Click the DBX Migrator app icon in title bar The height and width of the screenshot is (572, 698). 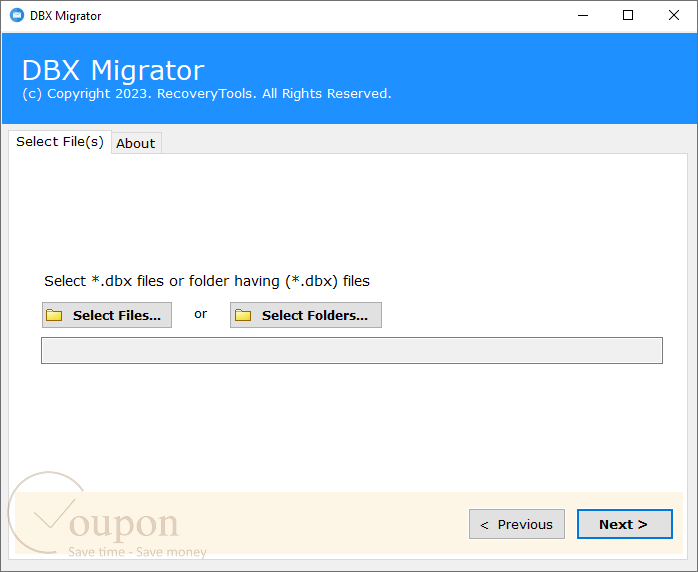click(17, 16)
